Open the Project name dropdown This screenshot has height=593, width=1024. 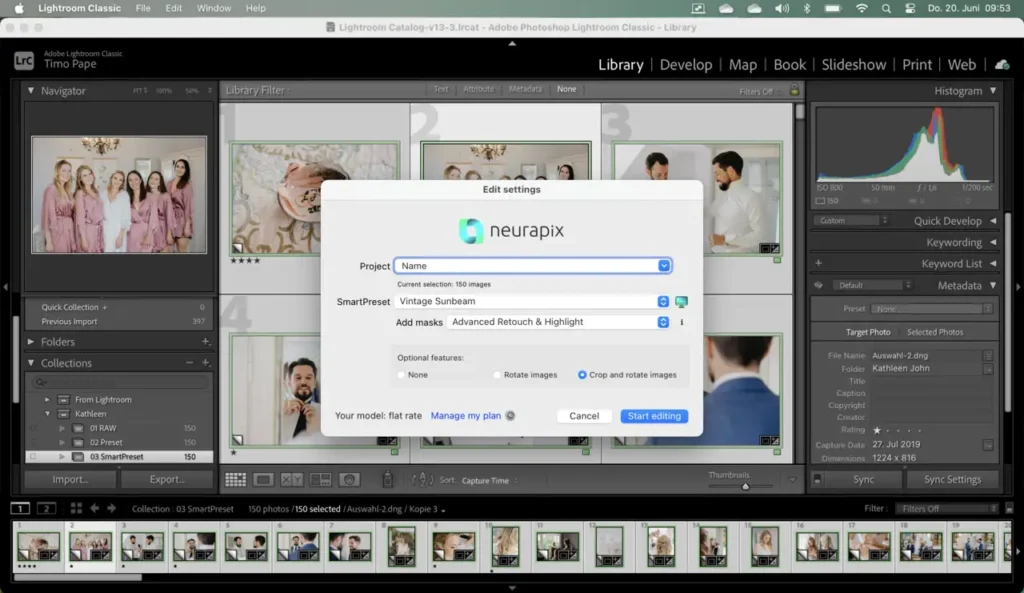[x=664, y=266]
